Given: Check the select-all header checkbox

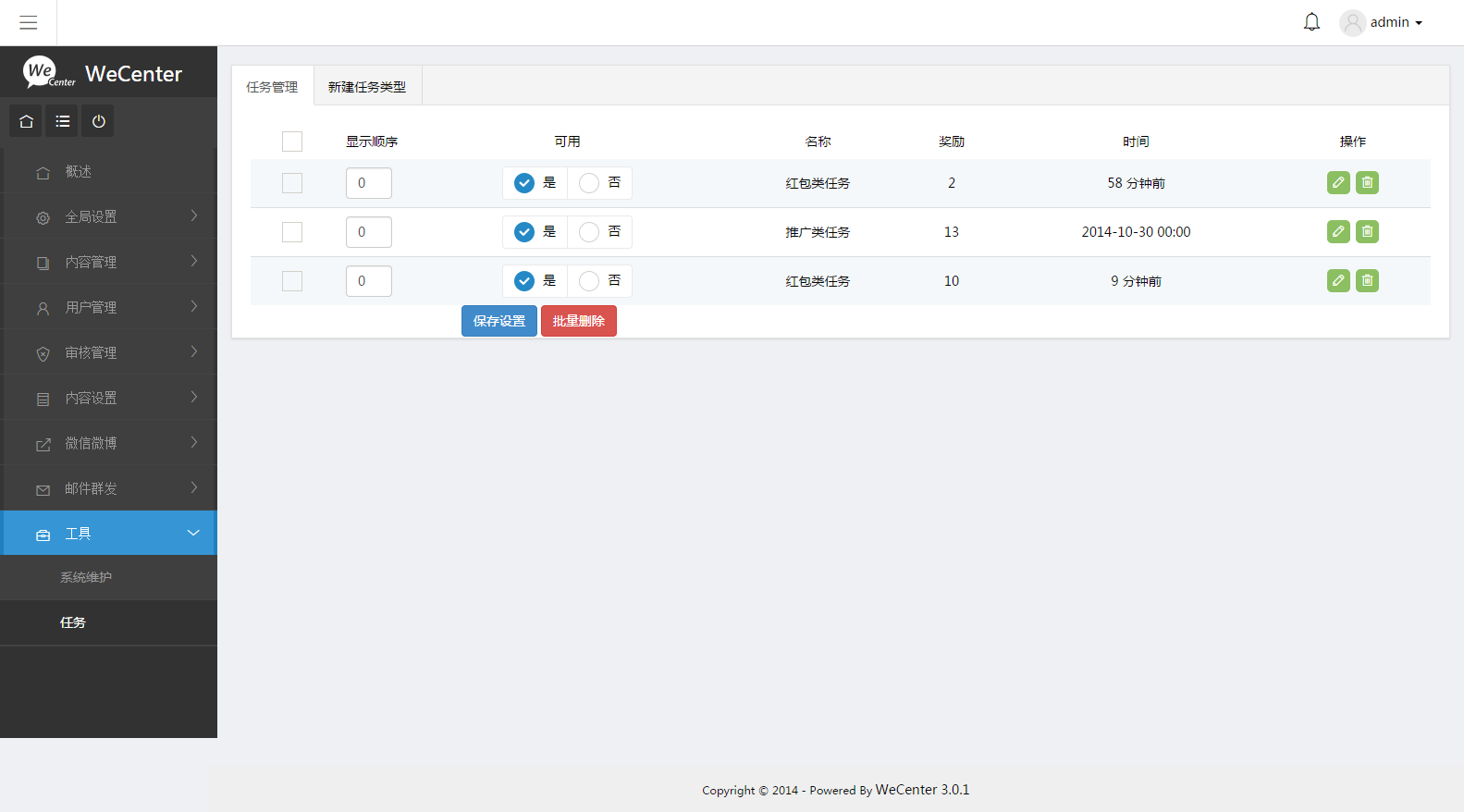Looking at the screenshot, I should point(292,141).
